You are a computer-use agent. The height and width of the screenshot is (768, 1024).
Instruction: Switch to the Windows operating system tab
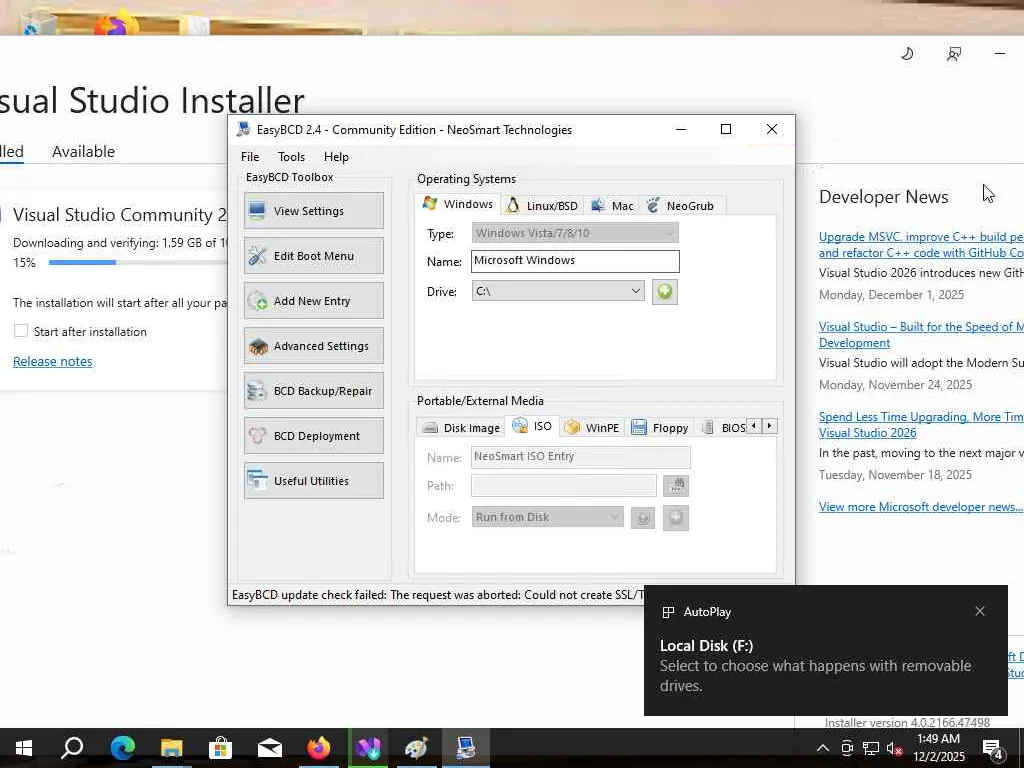(458, 204)
